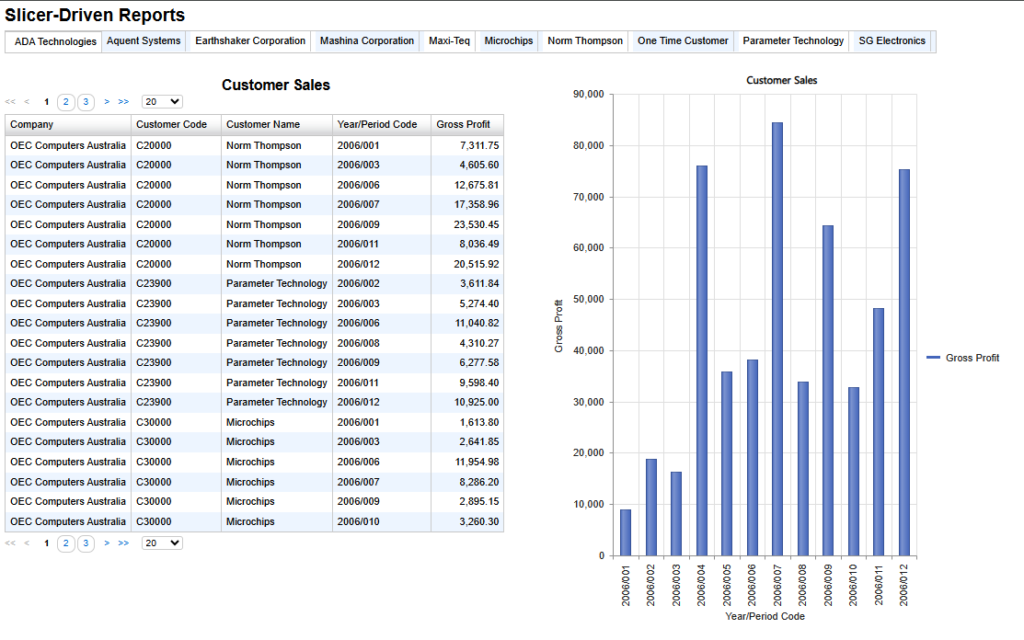Click the top previous-page arrow
This screenshot has width=1024, height=640.
point(27,102)
